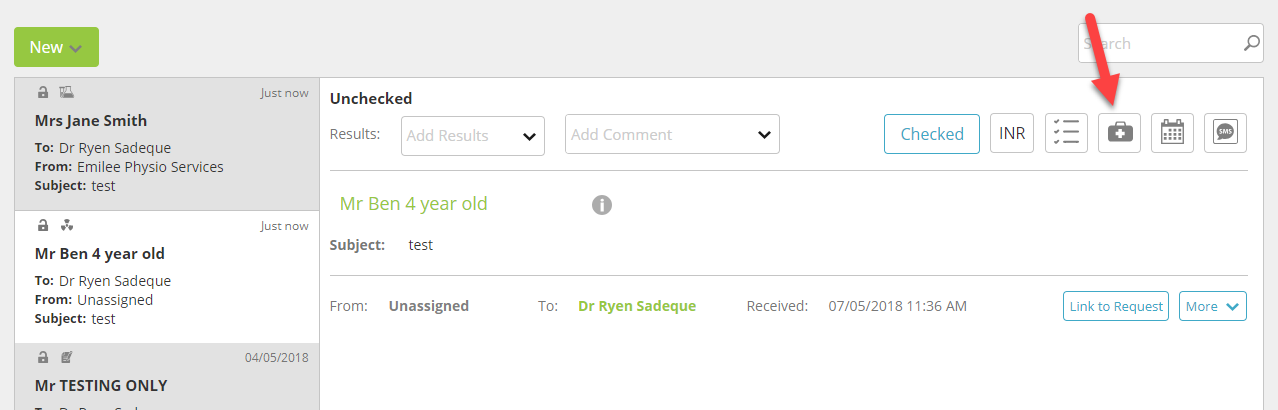Click the SMS message icon button
Screen dimensions: 1278x410
click(1225, 133)
